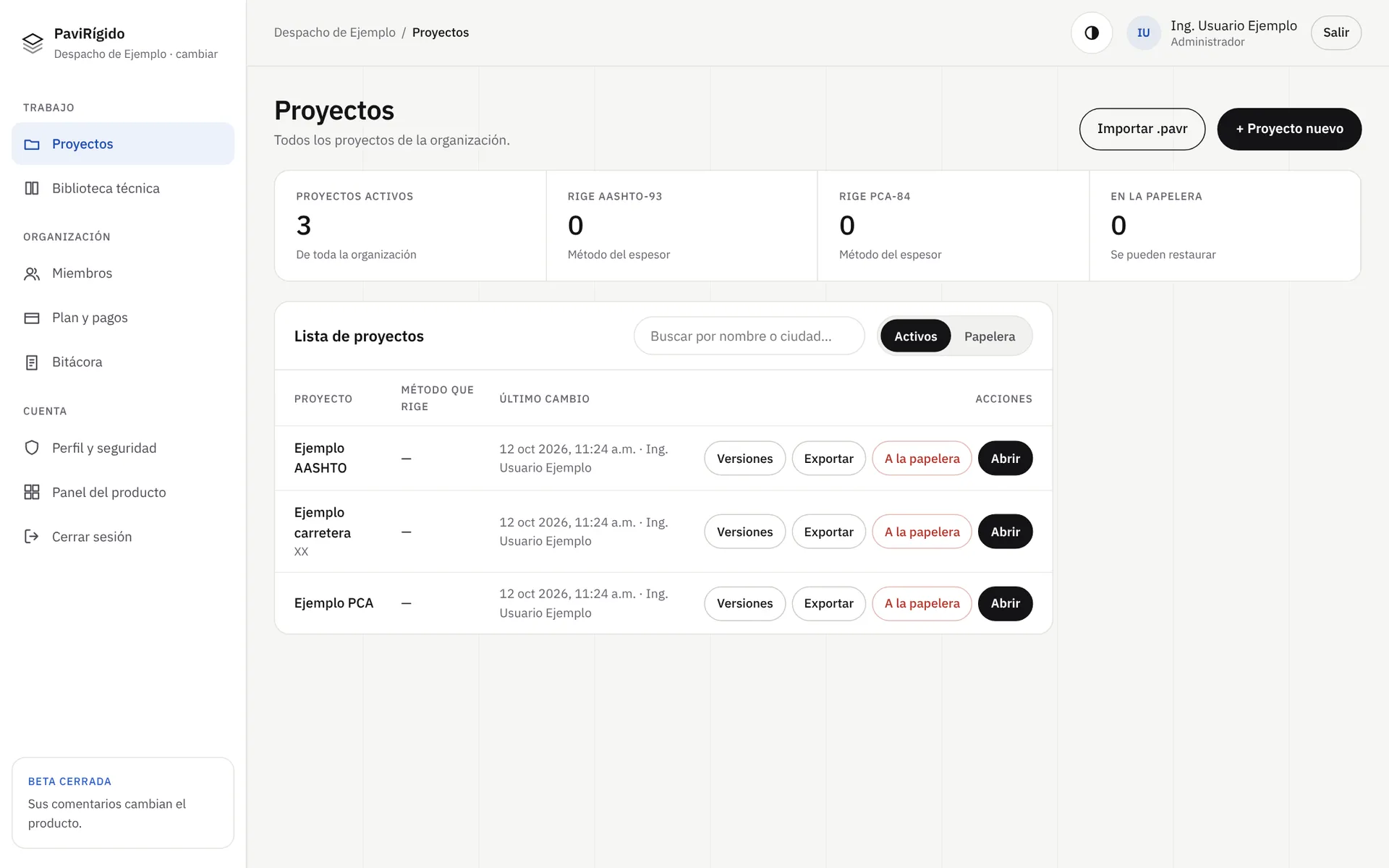Screen dimensions: 1389x868
Task: Click the Cerrar sesión exit icon
Action: (32, 537)
